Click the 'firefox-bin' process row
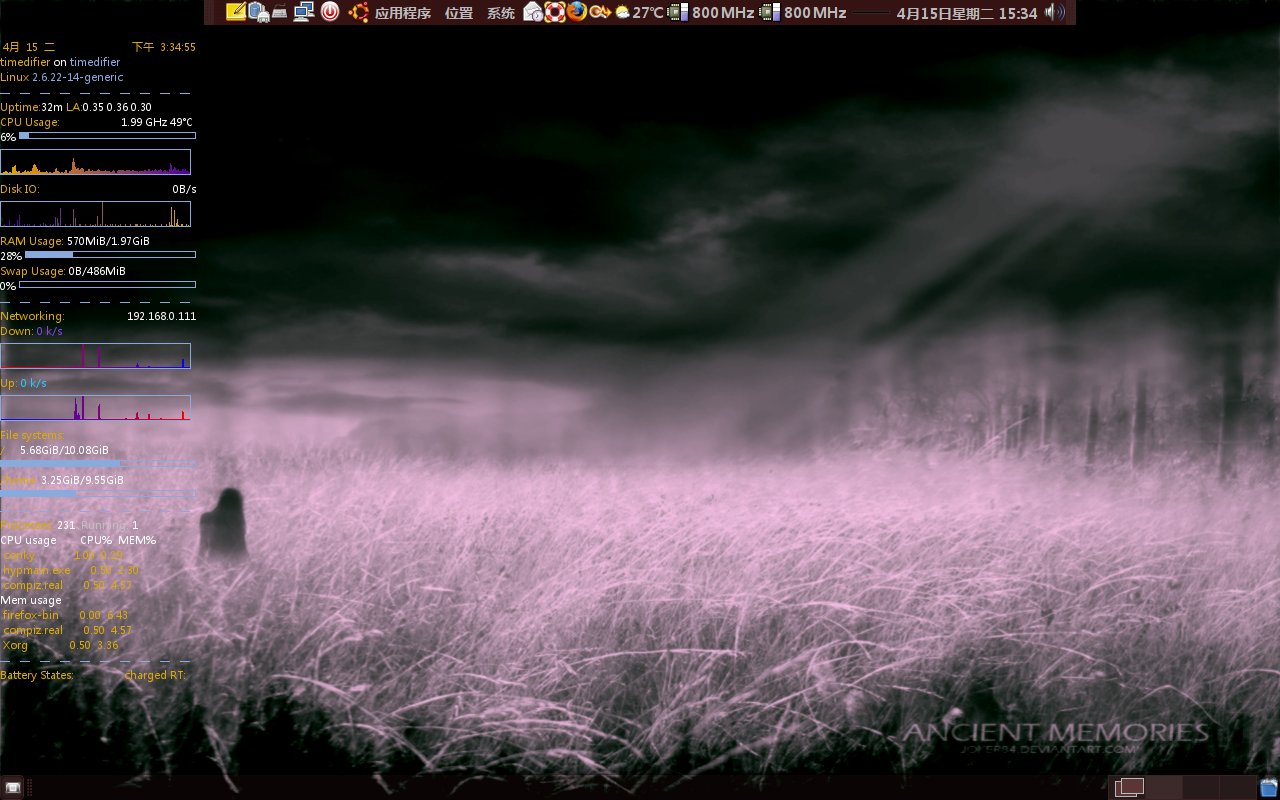Image resolution: width=1280 pixels, height=800 pixels. click(66, 615)
